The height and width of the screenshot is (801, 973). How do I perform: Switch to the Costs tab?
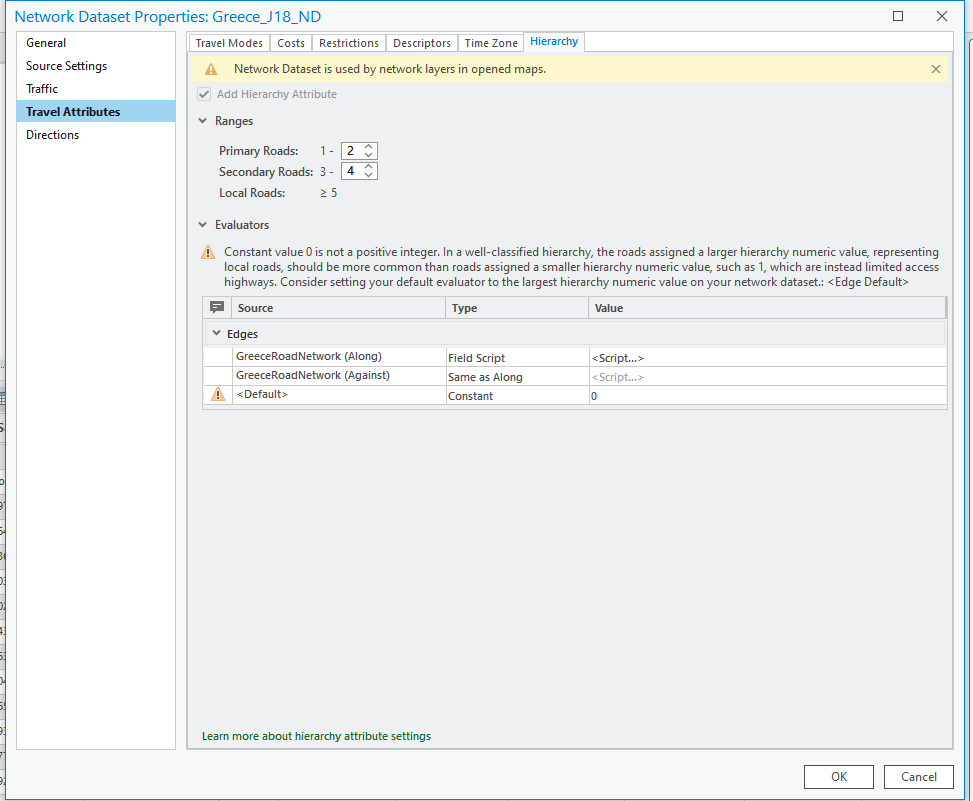[290, 43]
